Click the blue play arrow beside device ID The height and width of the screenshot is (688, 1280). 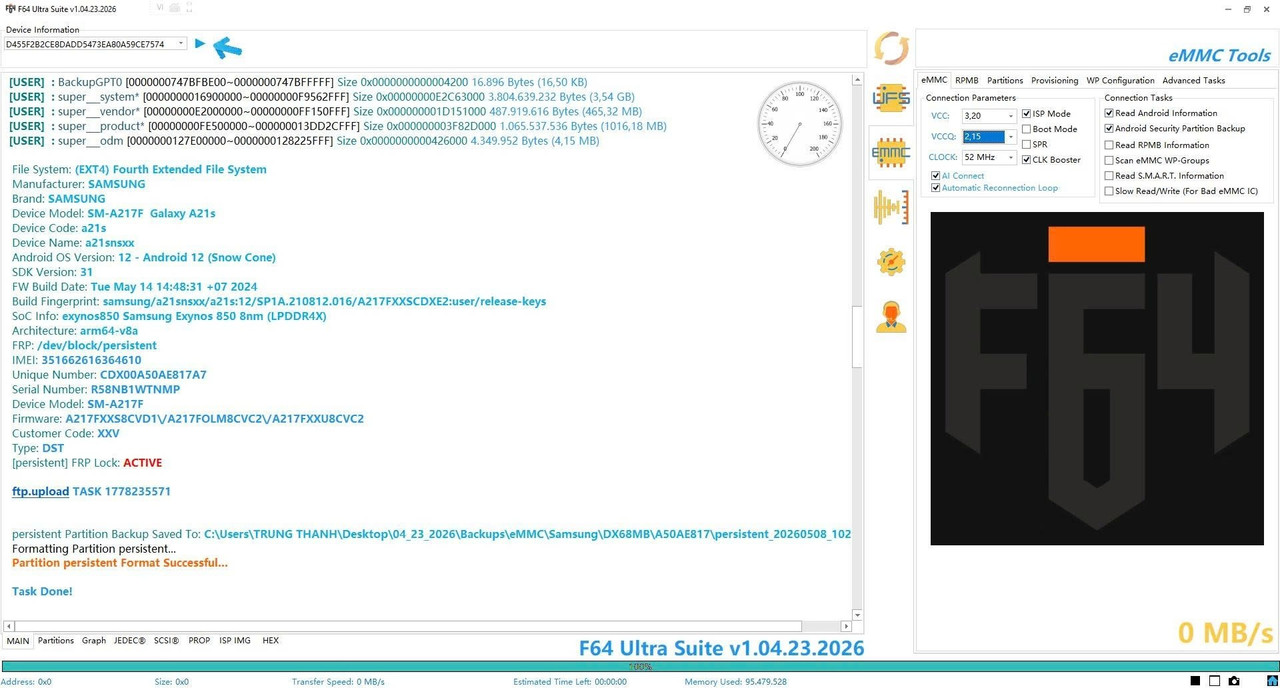200,44
